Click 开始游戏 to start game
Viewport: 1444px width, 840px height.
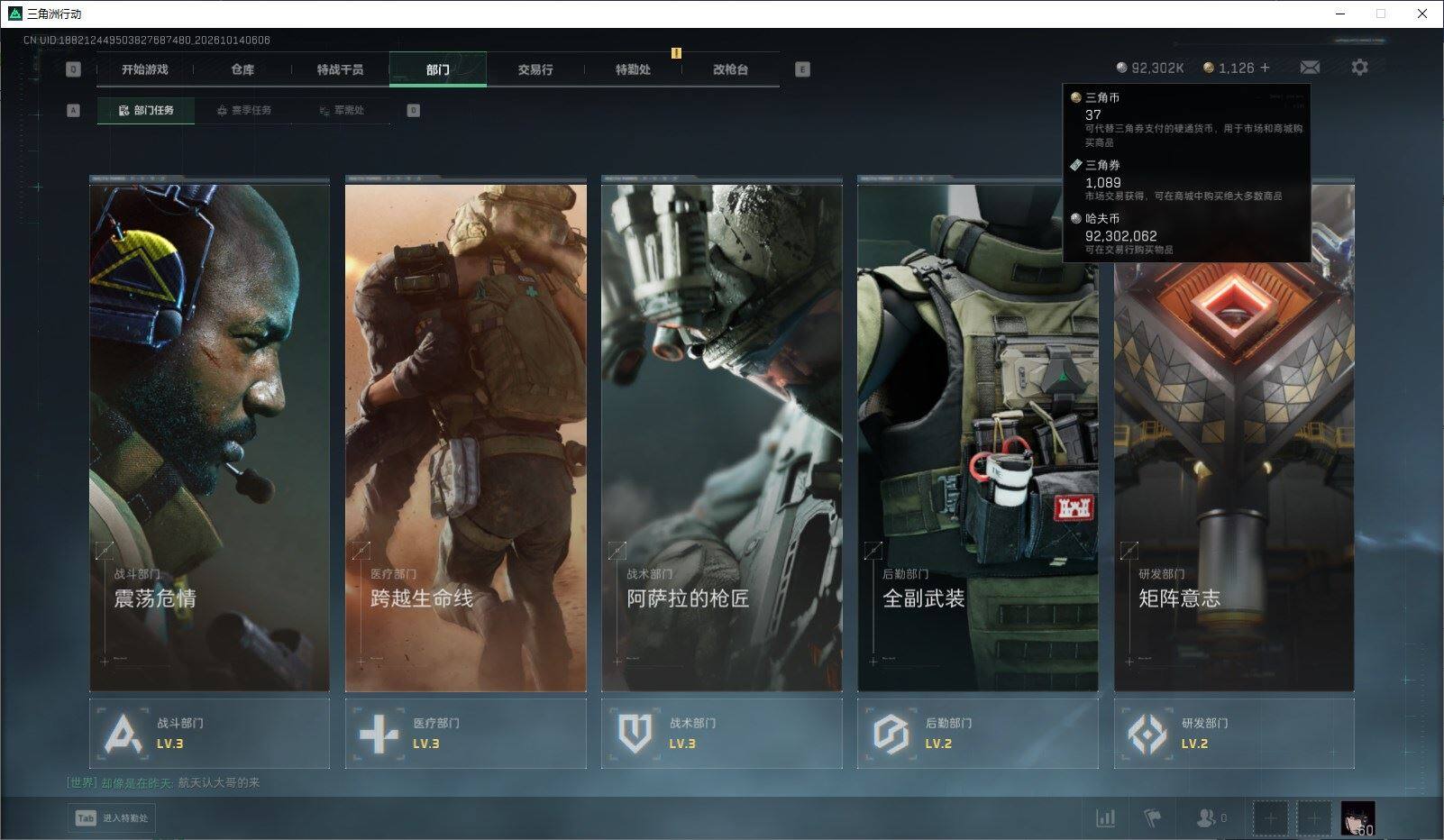(x=145, y=69)
